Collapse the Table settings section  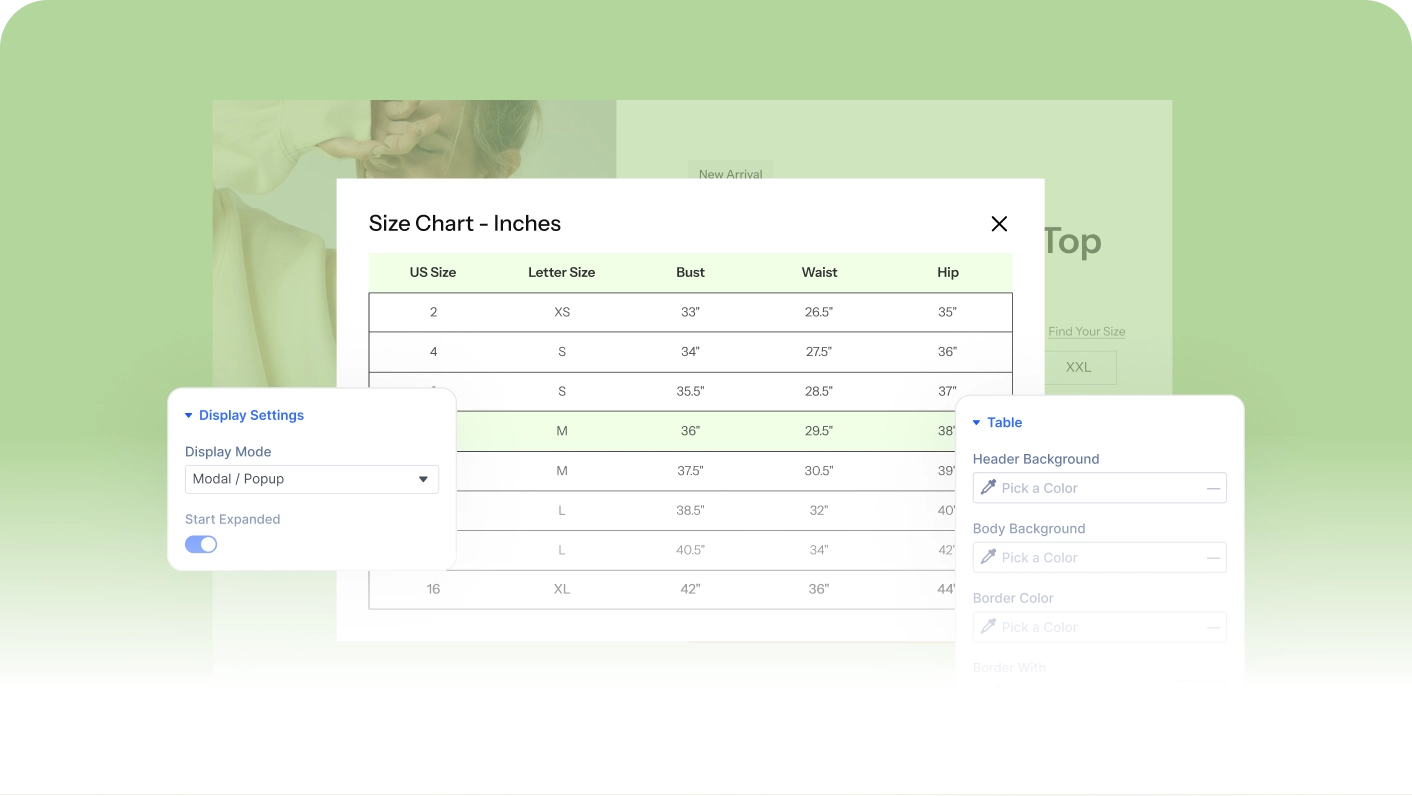[997, 423]
